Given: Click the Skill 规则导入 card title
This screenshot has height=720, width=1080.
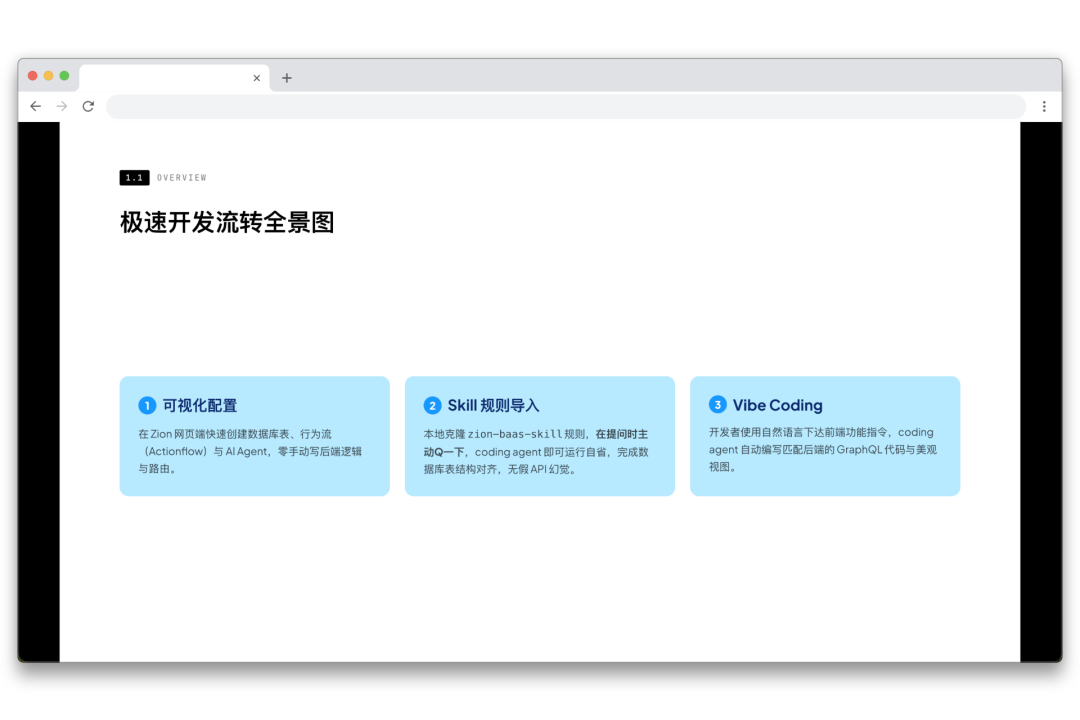Looking at the screenshot, I should coord(493,405).
